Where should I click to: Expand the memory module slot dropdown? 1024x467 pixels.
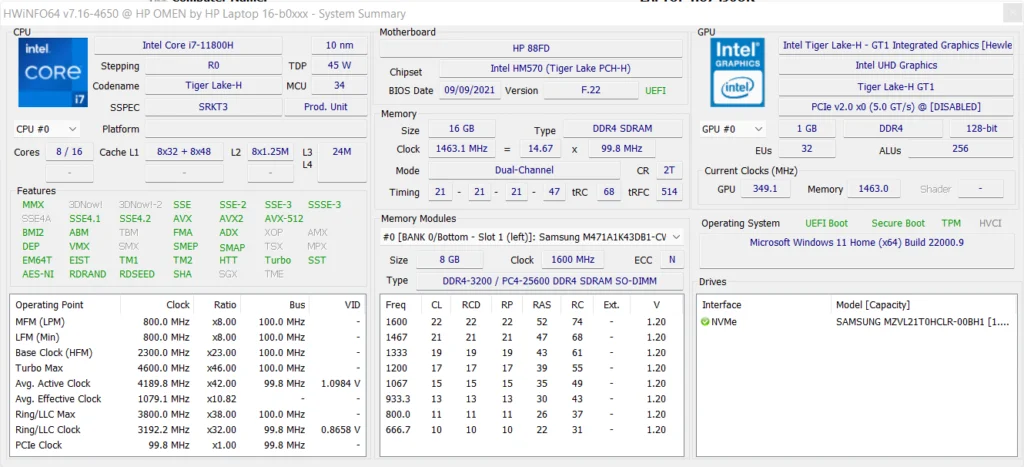point(532,237)
